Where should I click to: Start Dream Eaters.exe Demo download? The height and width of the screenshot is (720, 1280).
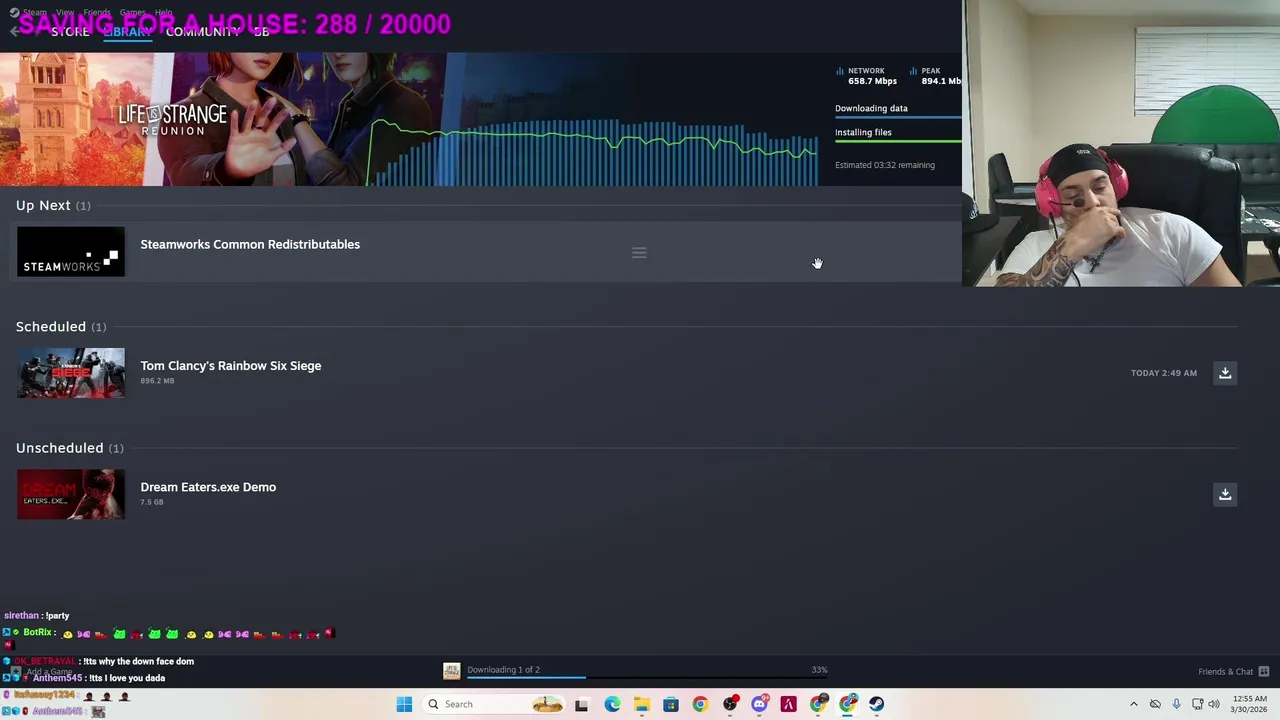tap(1225, 494)
